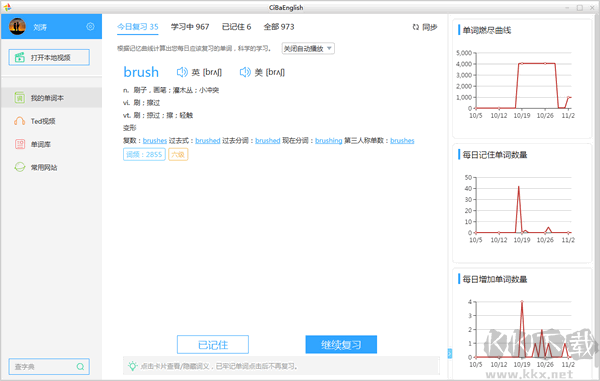Click the 已记住 button

pos(213,345)
